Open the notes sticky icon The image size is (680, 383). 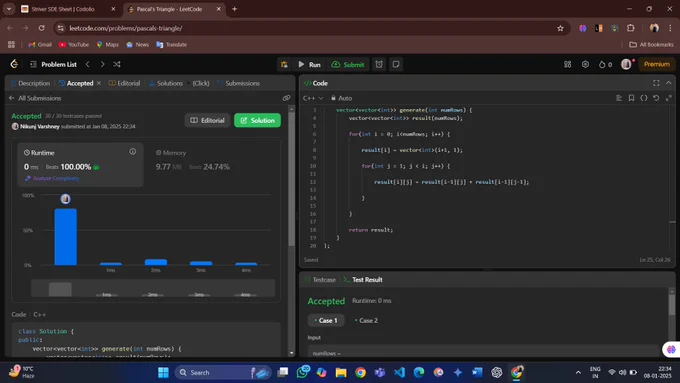point(396,64)
